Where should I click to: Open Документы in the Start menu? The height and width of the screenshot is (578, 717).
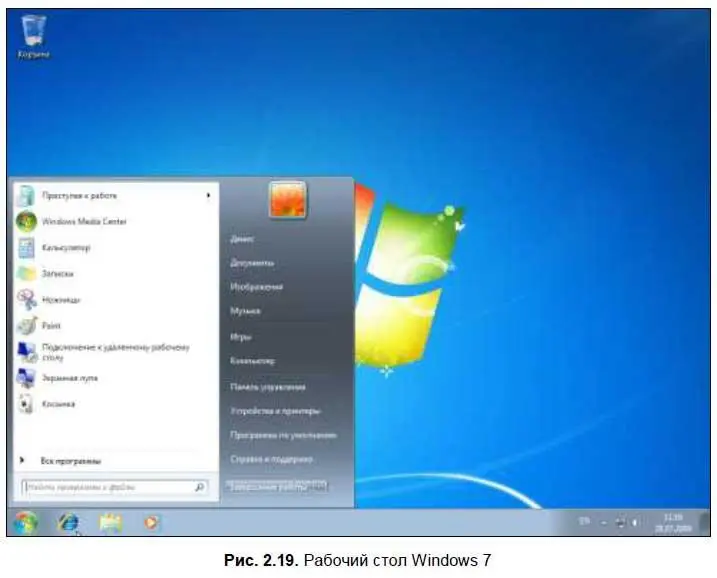click(252, 263)
